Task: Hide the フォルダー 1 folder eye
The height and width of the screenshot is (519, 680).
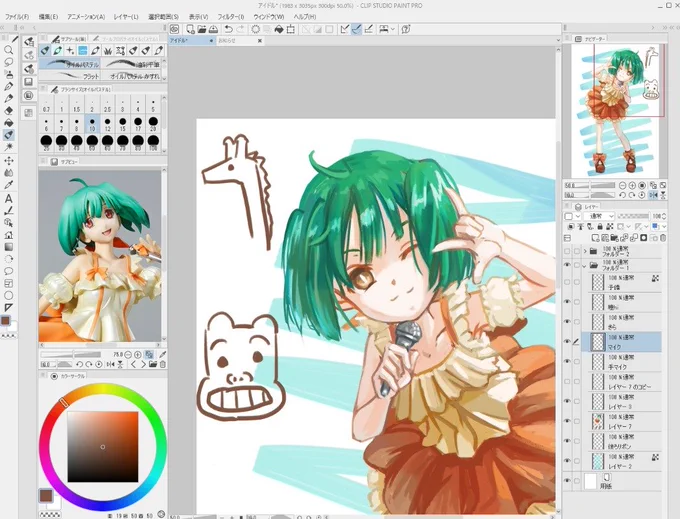Action: pos(567,265)
